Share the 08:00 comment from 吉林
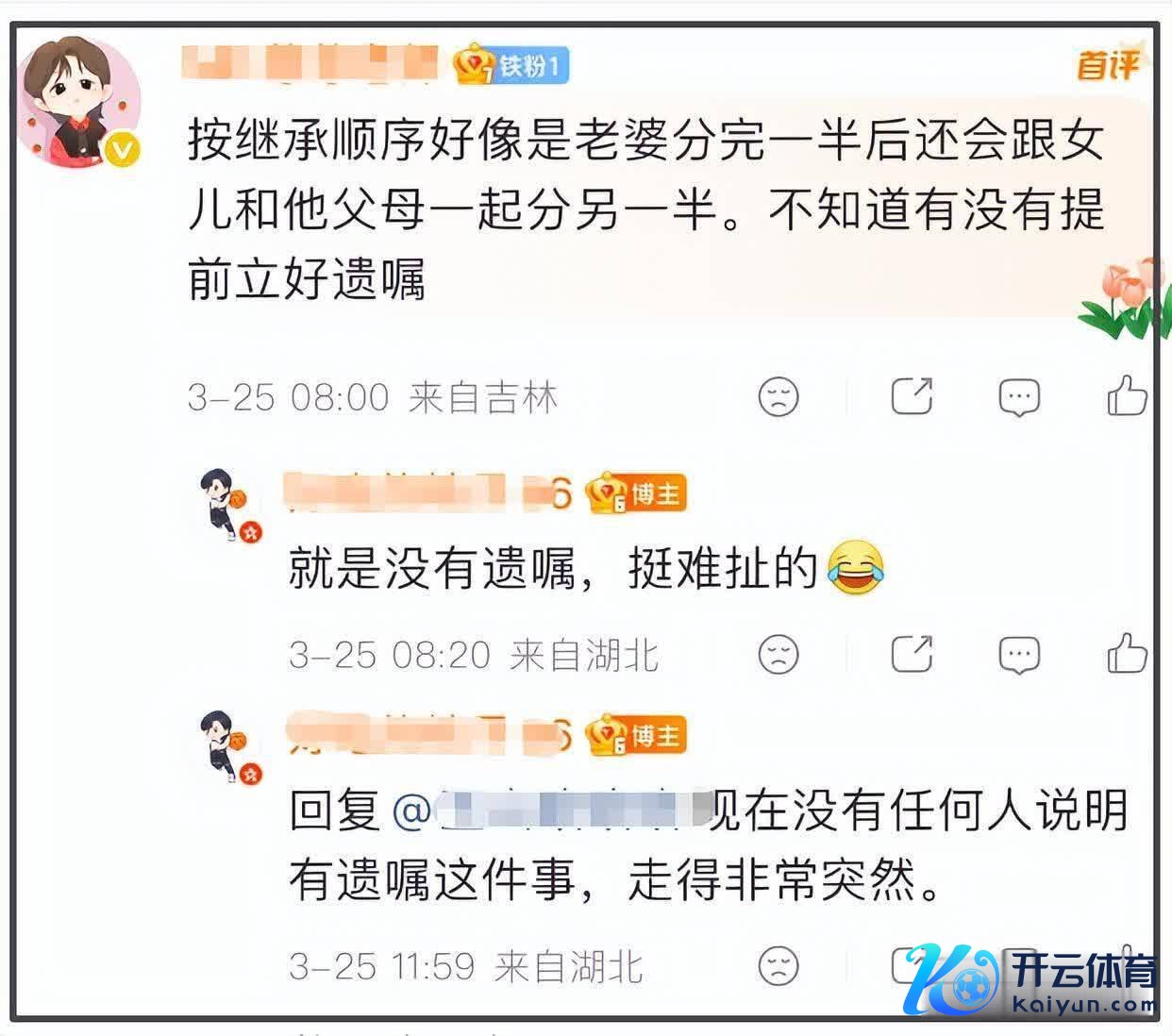 tap(912, 396)
